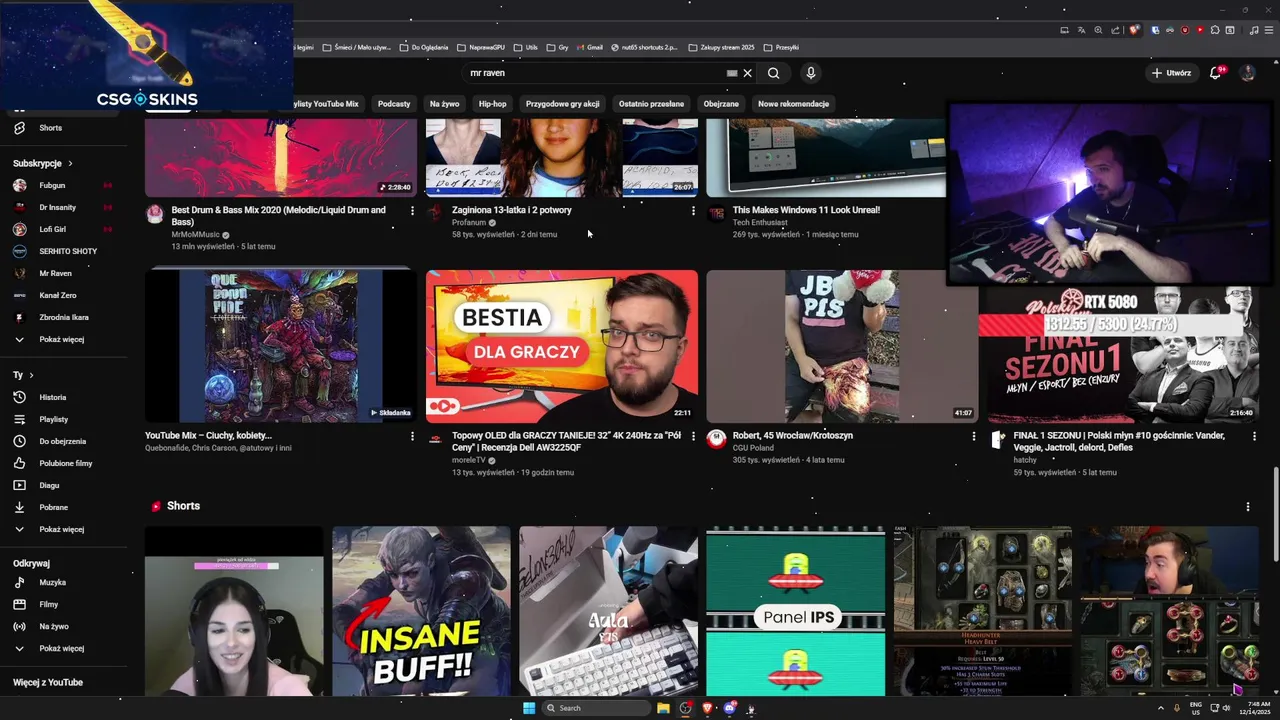Open Zbrodnia Ikara subscription channel
The width and height of the screenshot is (1280, 720).
[64, 317]
